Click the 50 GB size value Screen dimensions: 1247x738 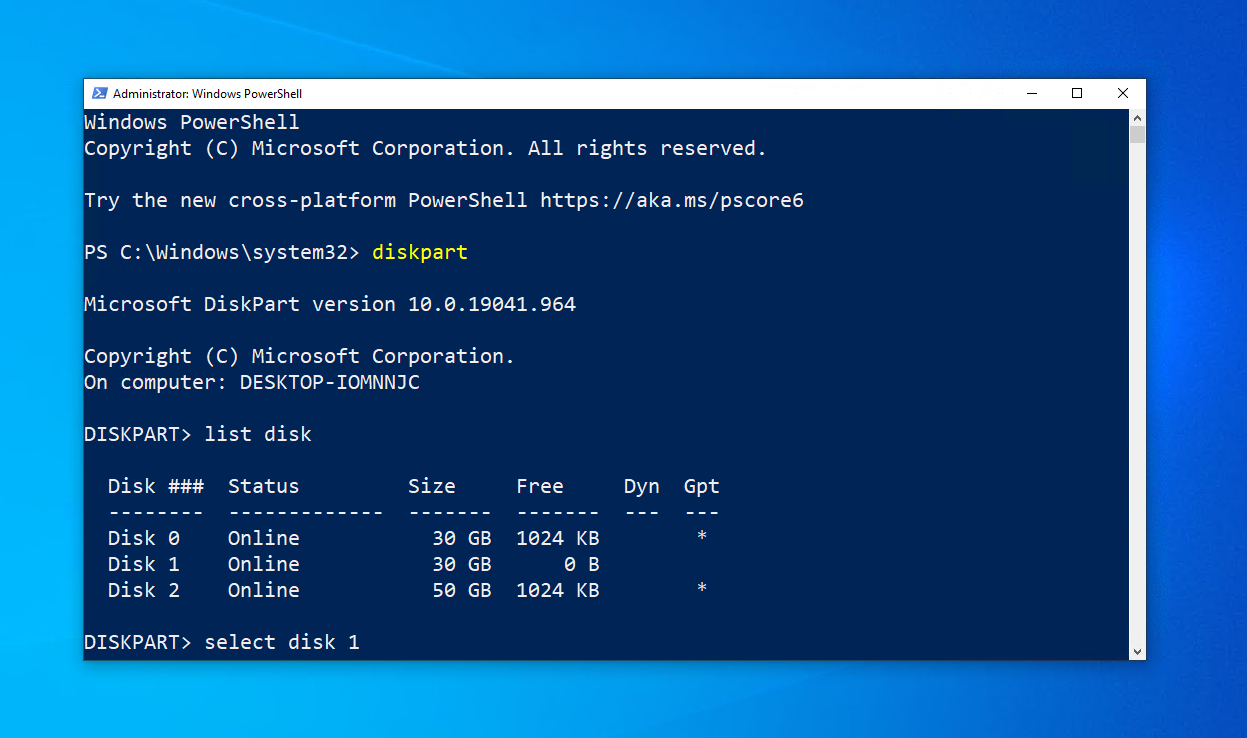coord(461,590)
